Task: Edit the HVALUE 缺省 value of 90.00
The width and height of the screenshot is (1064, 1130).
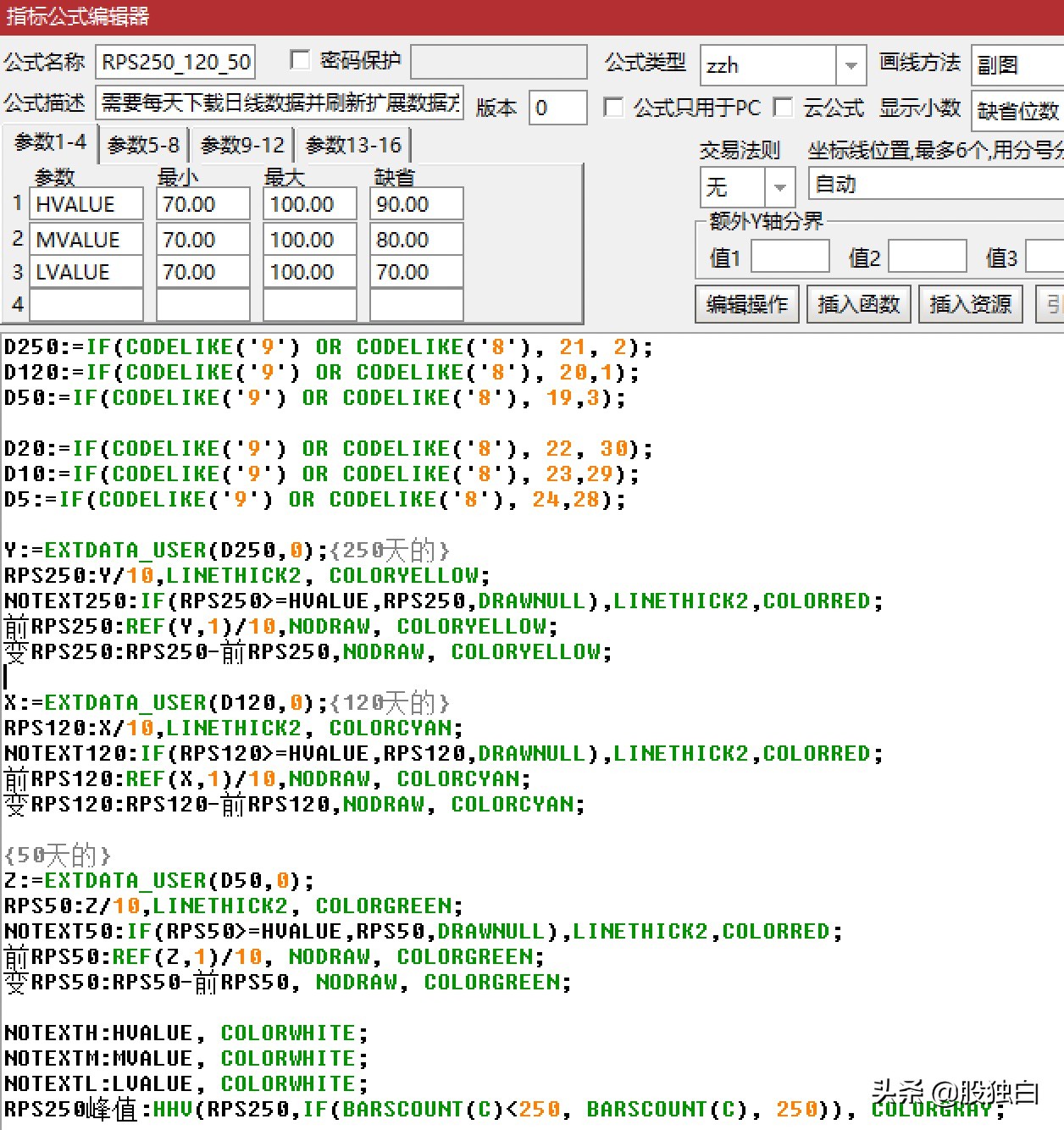Action: coord(415,203)
